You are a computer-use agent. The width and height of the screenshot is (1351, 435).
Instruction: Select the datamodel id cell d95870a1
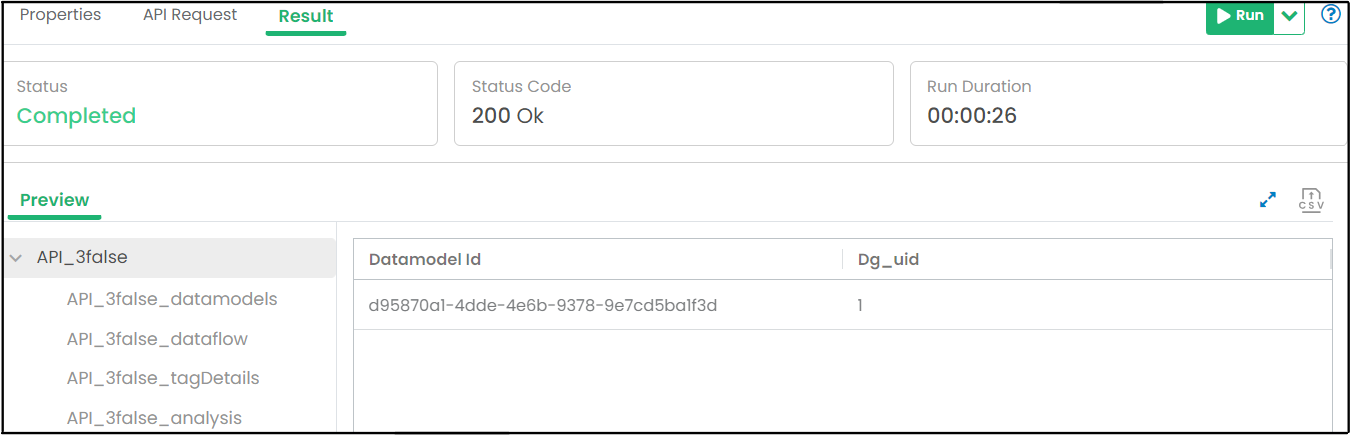pyautogui.click(x=543, y=305)
